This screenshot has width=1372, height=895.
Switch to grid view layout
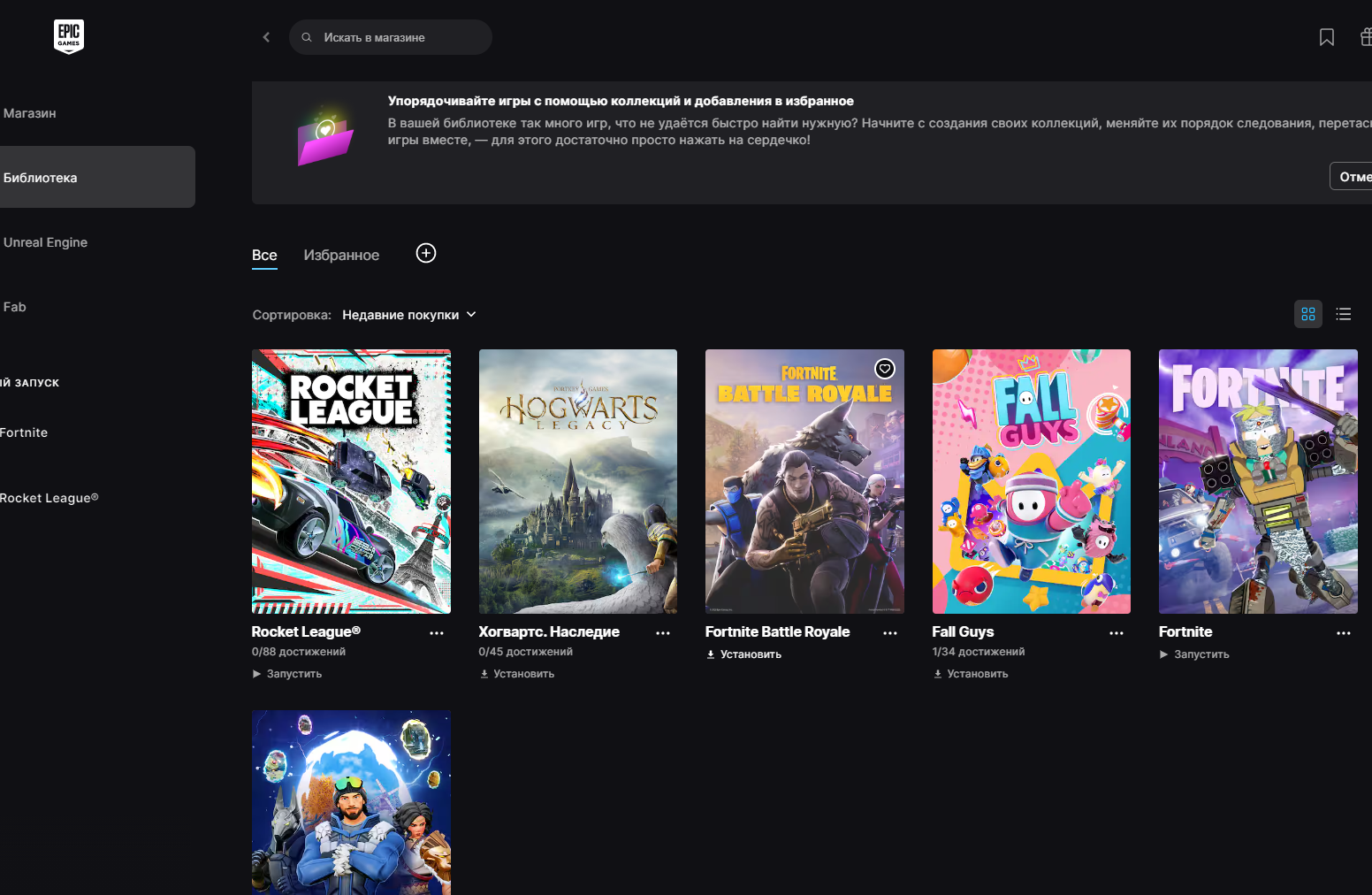pyautogui.click(x=1307, y=314)
